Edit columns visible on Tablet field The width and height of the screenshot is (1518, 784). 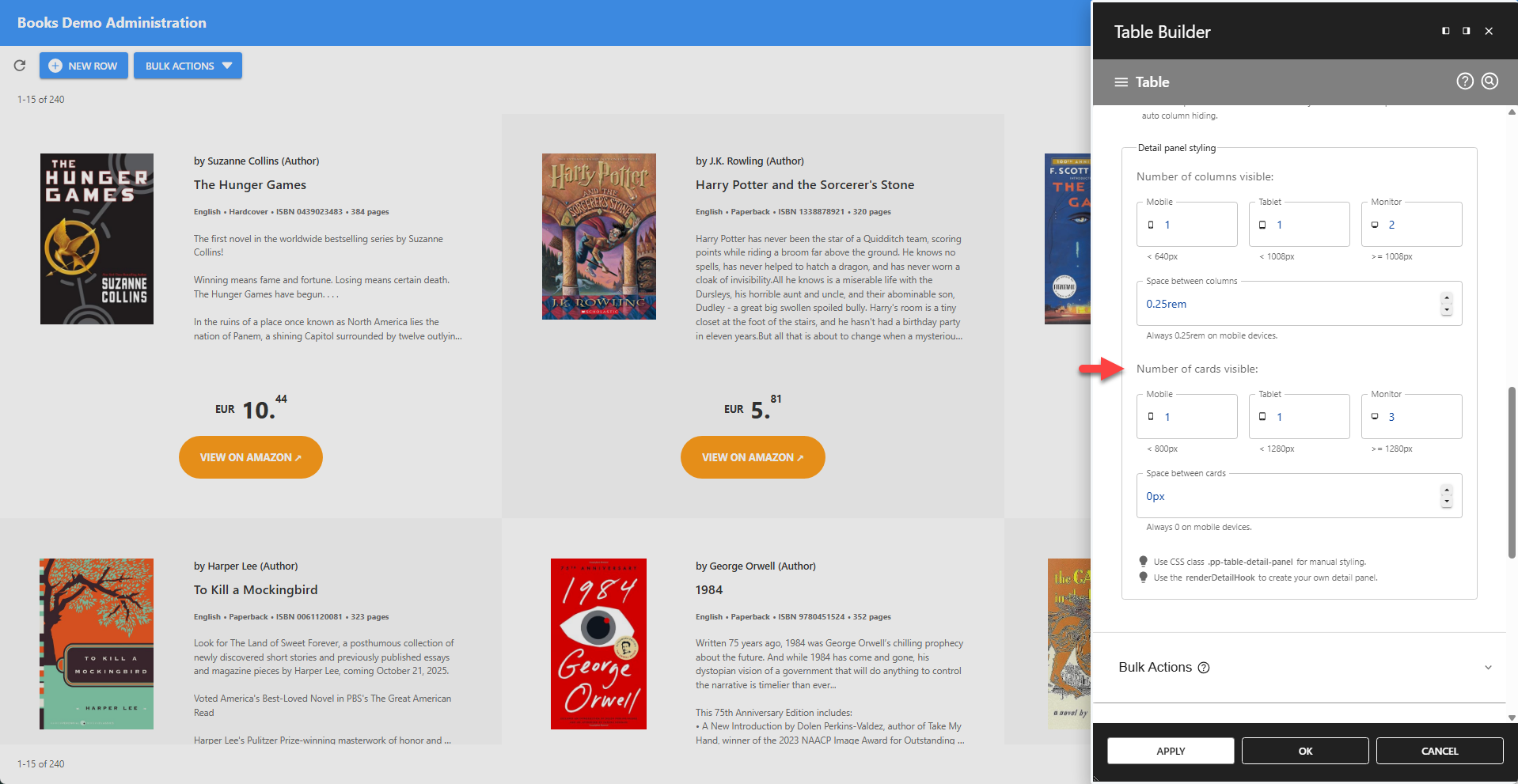click(1299, 225)
